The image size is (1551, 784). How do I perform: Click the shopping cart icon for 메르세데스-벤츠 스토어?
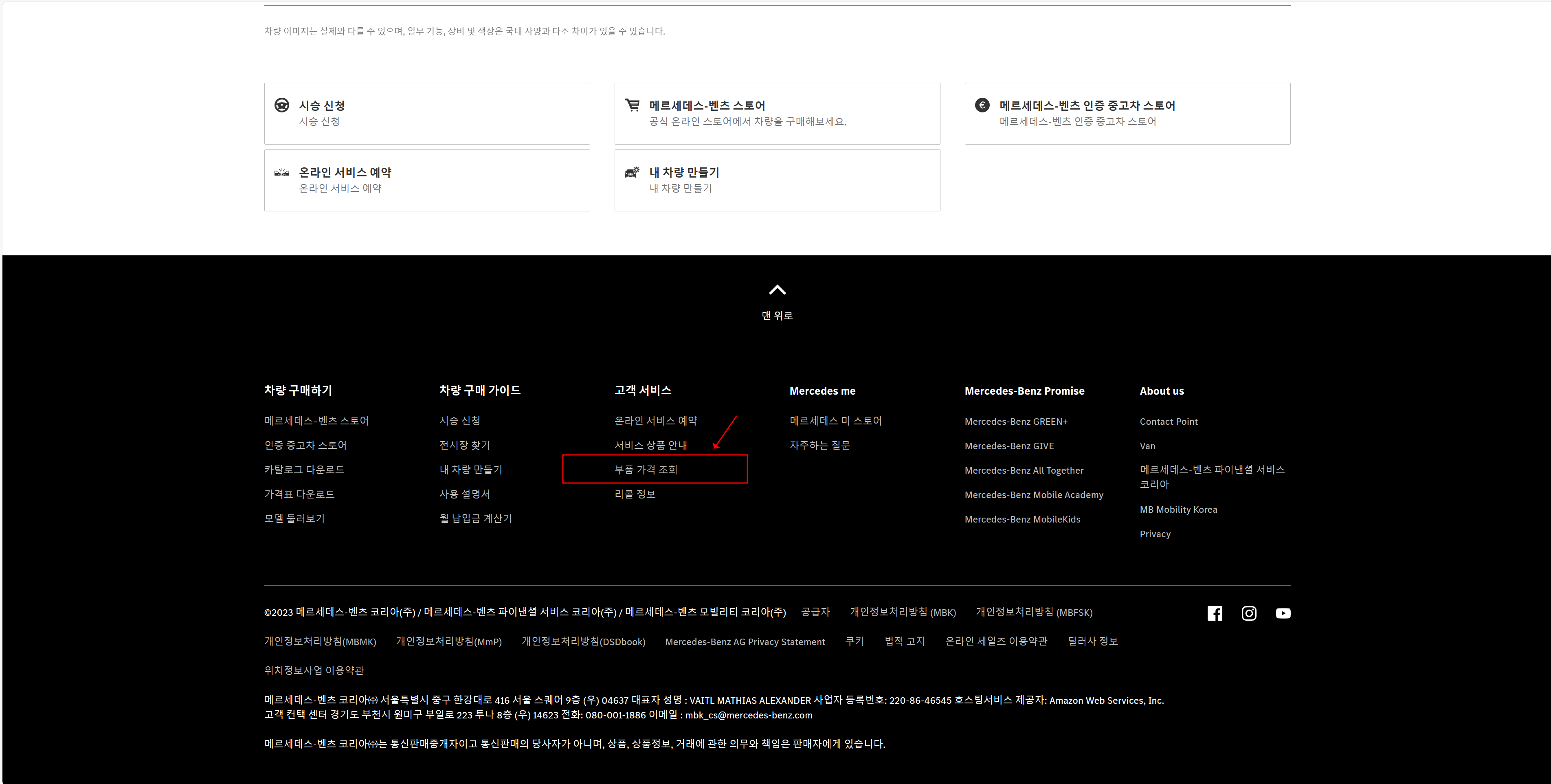(632, 105)
